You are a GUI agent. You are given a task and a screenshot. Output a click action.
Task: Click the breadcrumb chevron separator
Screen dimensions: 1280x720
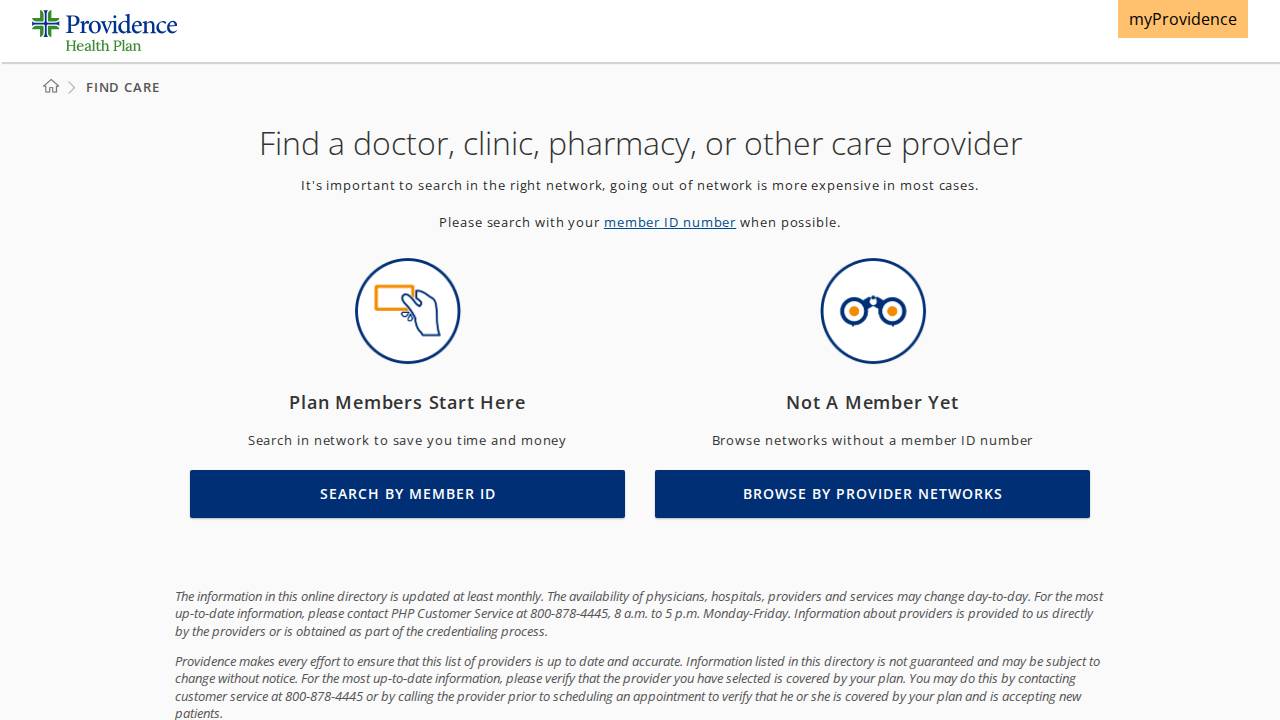point(72,88)
